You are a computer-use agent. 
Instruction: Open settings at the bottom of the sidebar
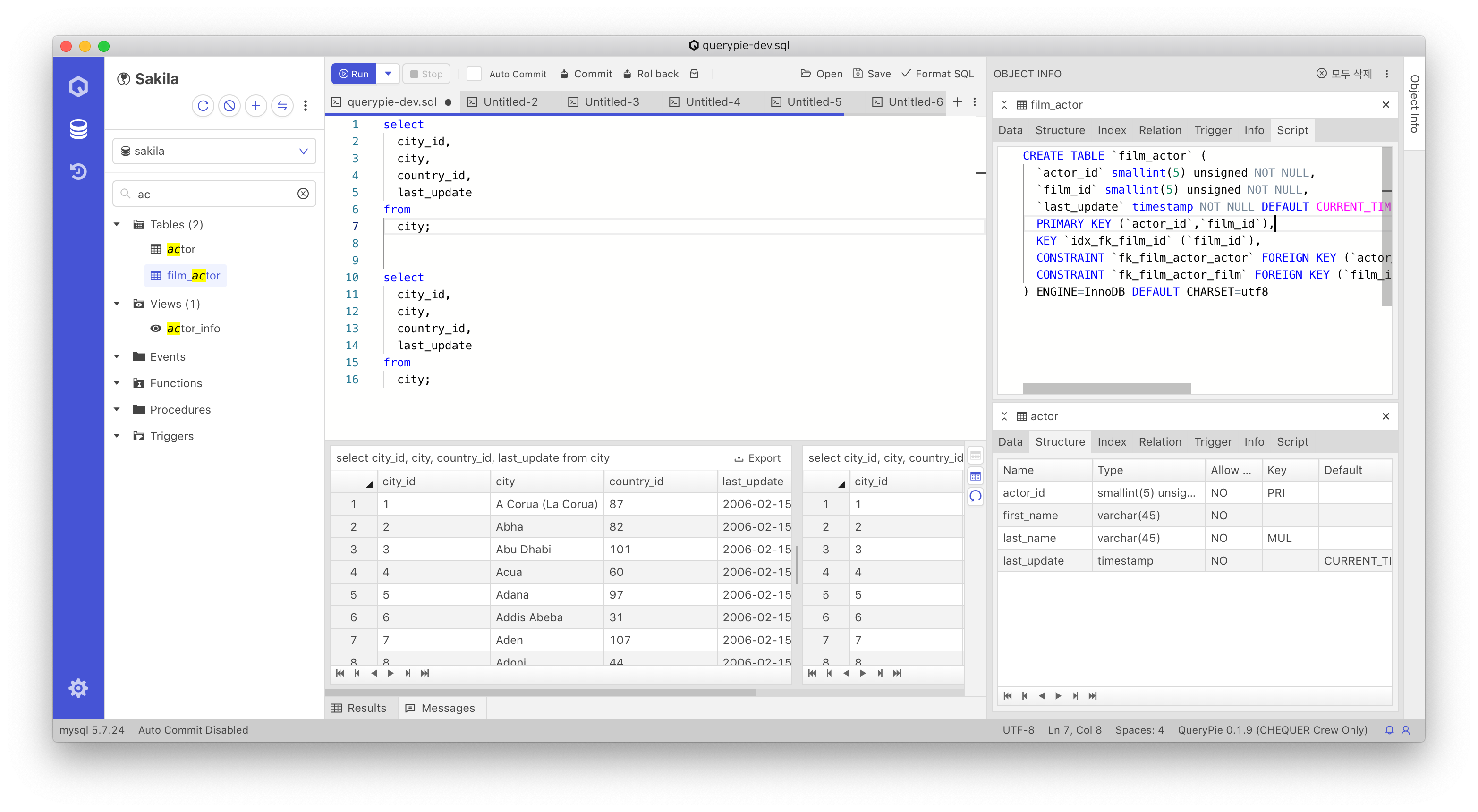pos(78,687)
